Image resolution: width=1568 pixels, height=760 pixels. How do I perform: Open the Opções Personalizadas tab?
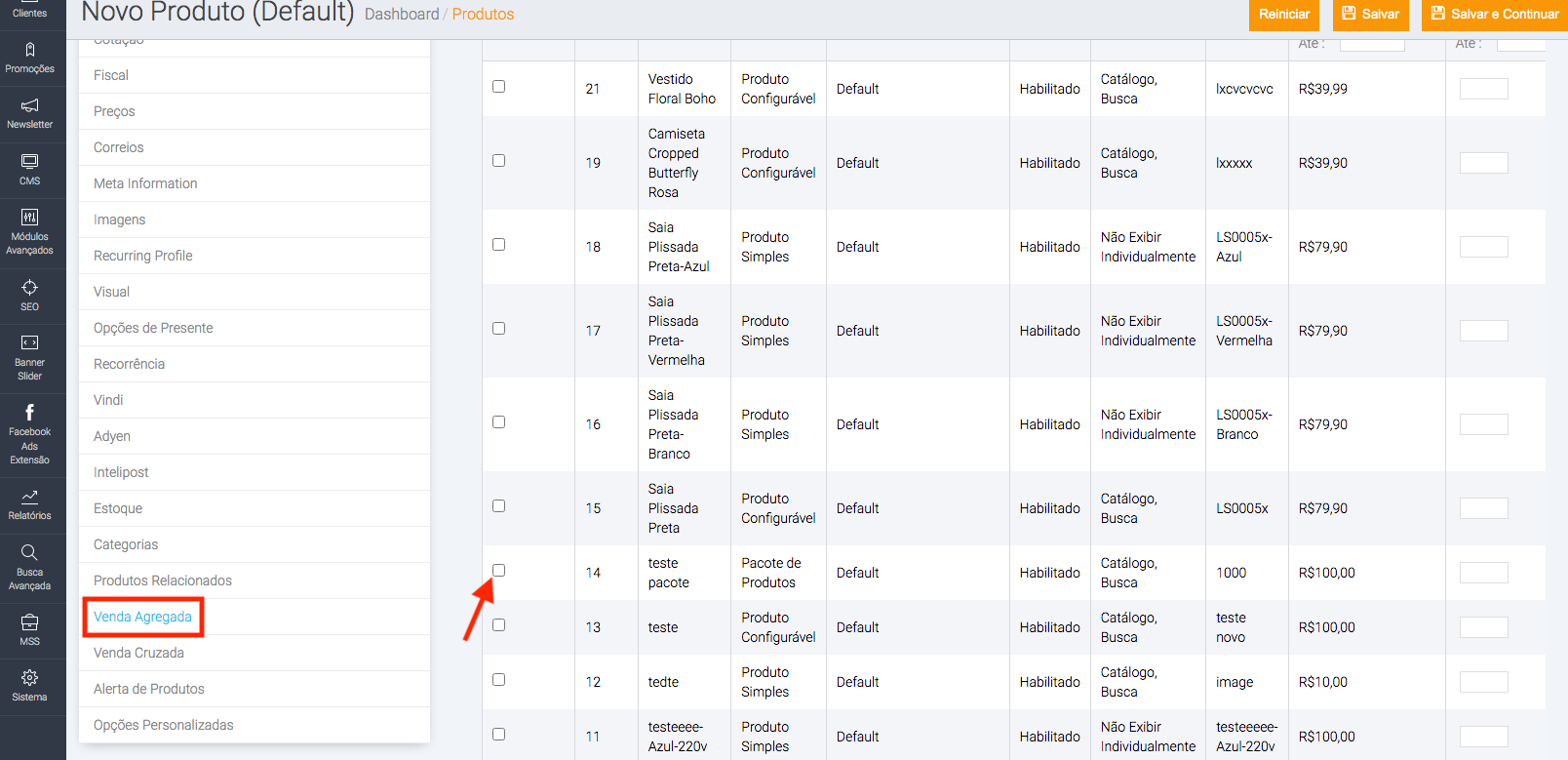(255, 725)
